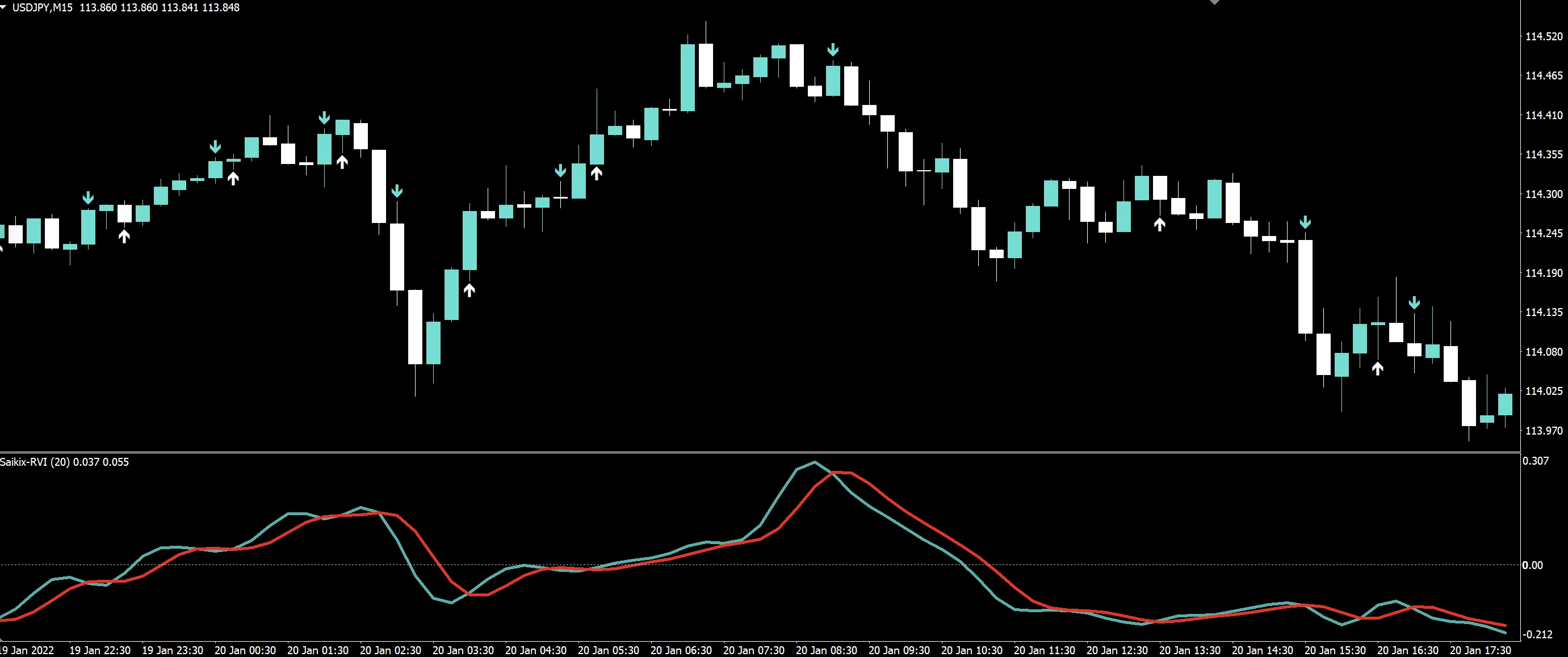Image resolution: width=1568 pixels, height=657 pixels.
Task: Click the USDJPY,M15 chart title text
Action: [41, 7]
